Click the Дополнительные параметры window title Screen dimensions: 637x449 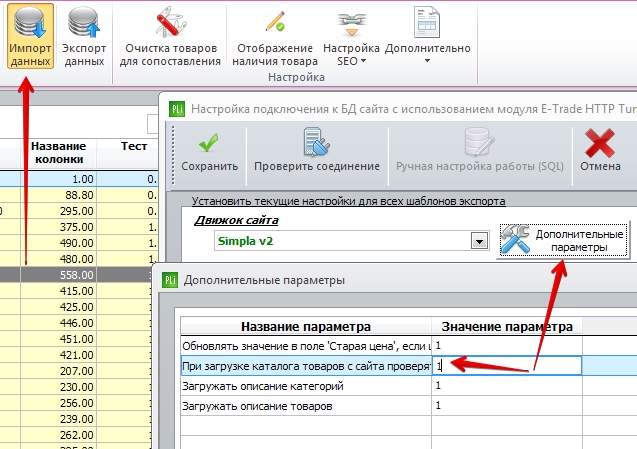[264, 280]
